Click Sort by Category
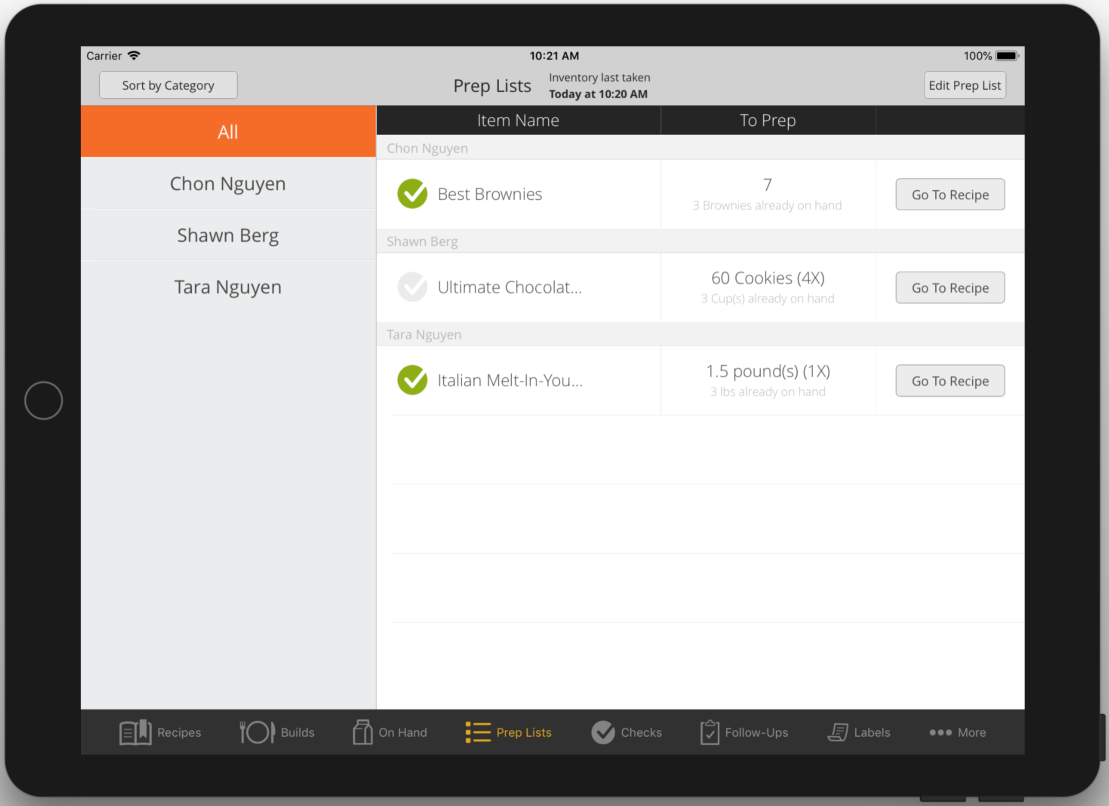 (x=167, y=85)
